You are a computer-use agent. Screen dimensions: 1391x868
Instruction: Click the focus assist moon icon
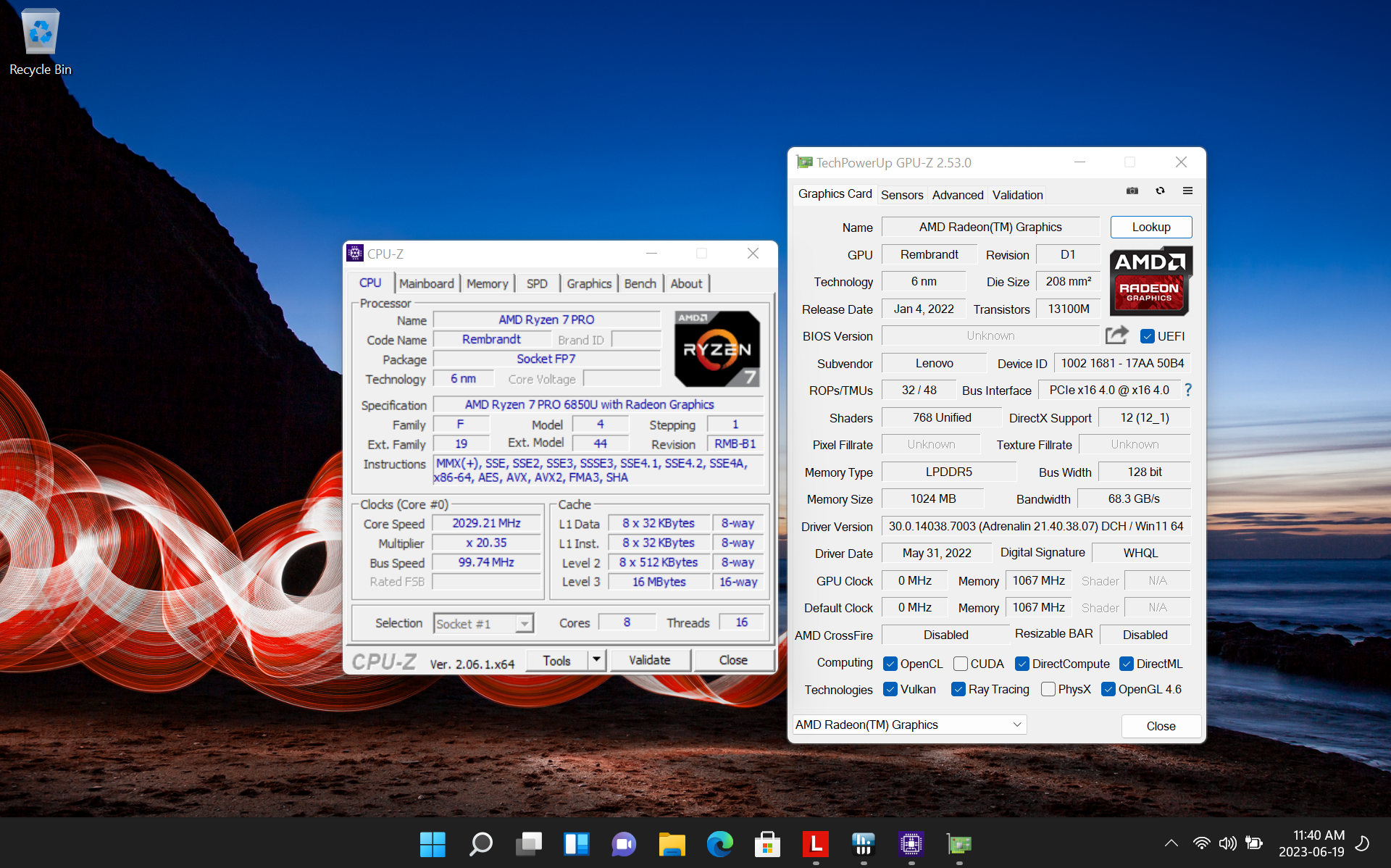pyautogui.click(x=1363, y=843)
